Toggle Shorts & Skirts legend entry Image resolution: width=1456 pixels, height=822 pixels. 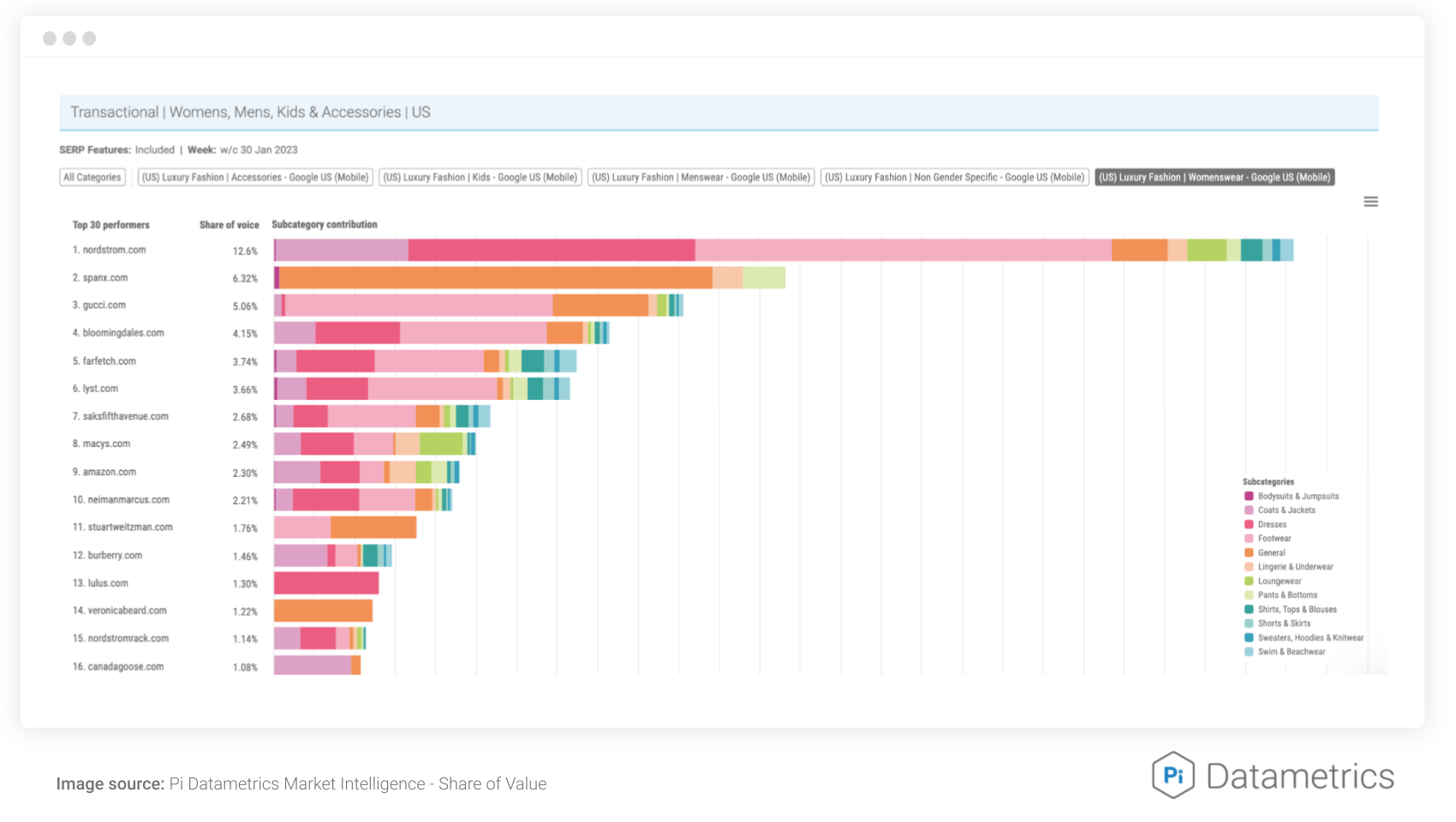pos(1278,623)
